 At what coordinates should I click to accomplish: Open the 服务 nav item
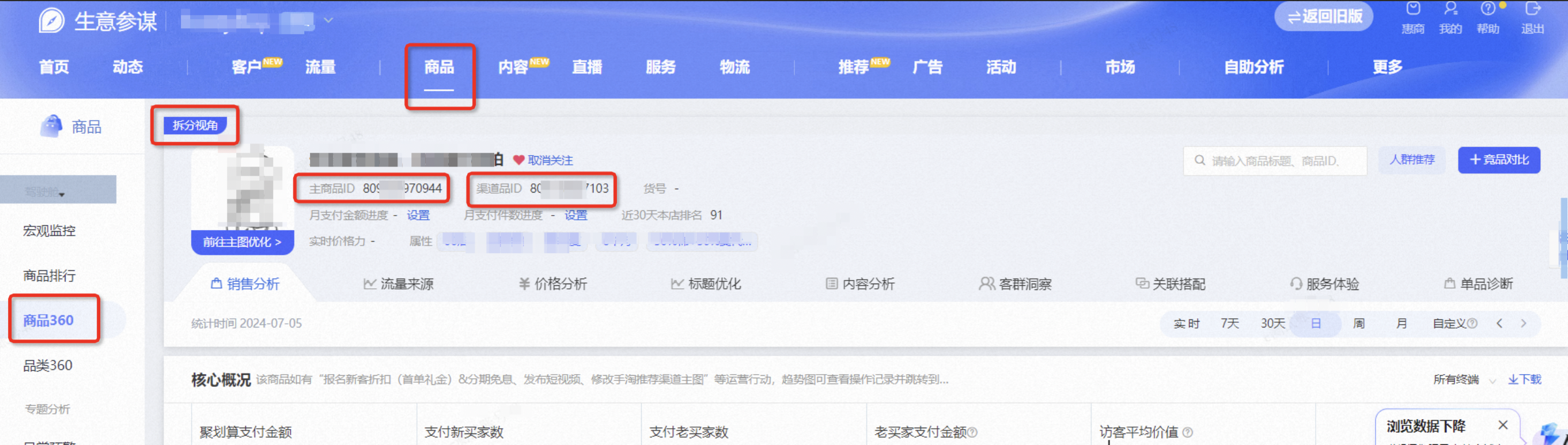click(x=660, y=66)
